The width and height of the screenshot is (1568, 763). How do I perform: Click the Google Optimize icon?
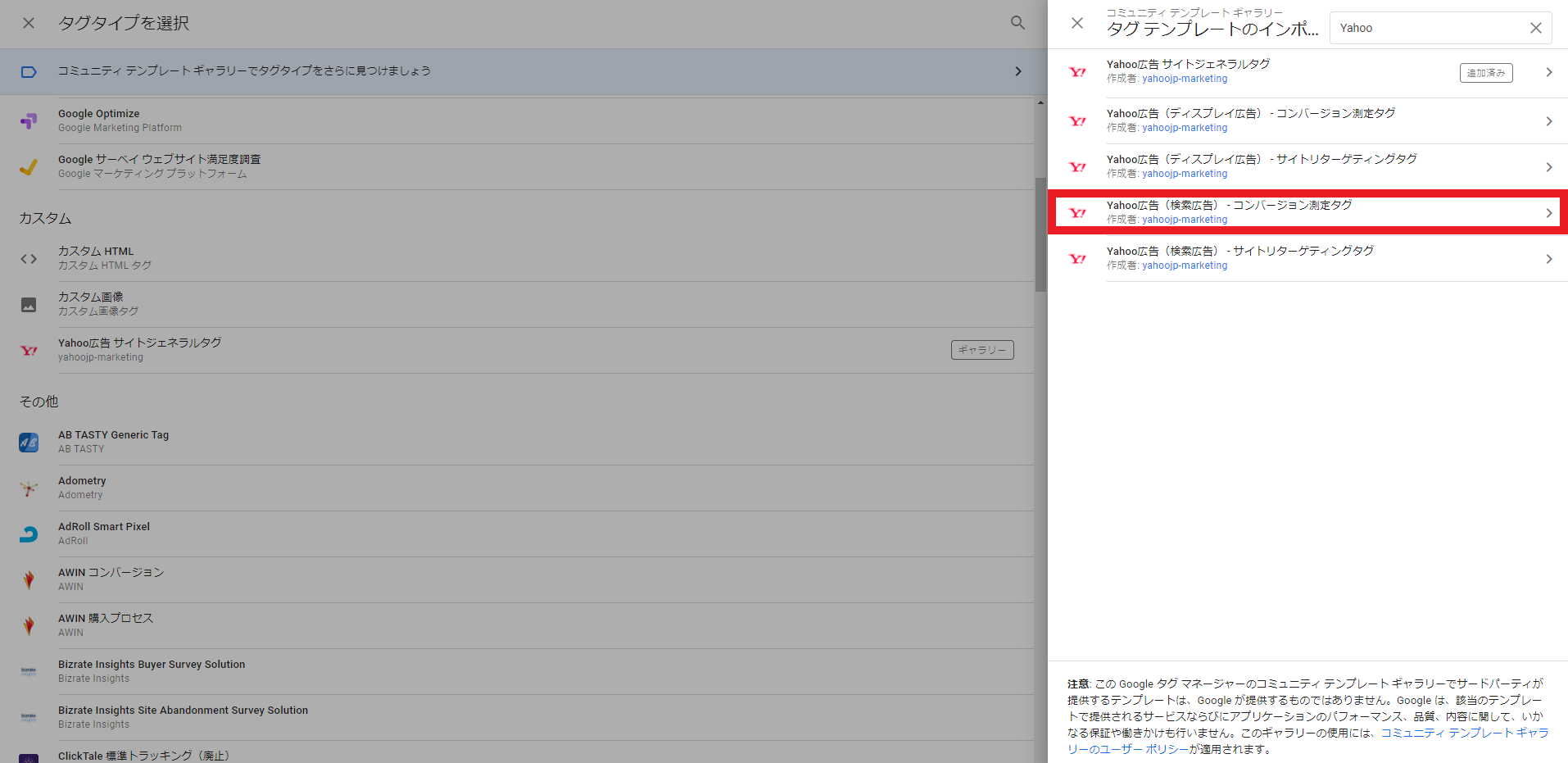pos(29,121)
